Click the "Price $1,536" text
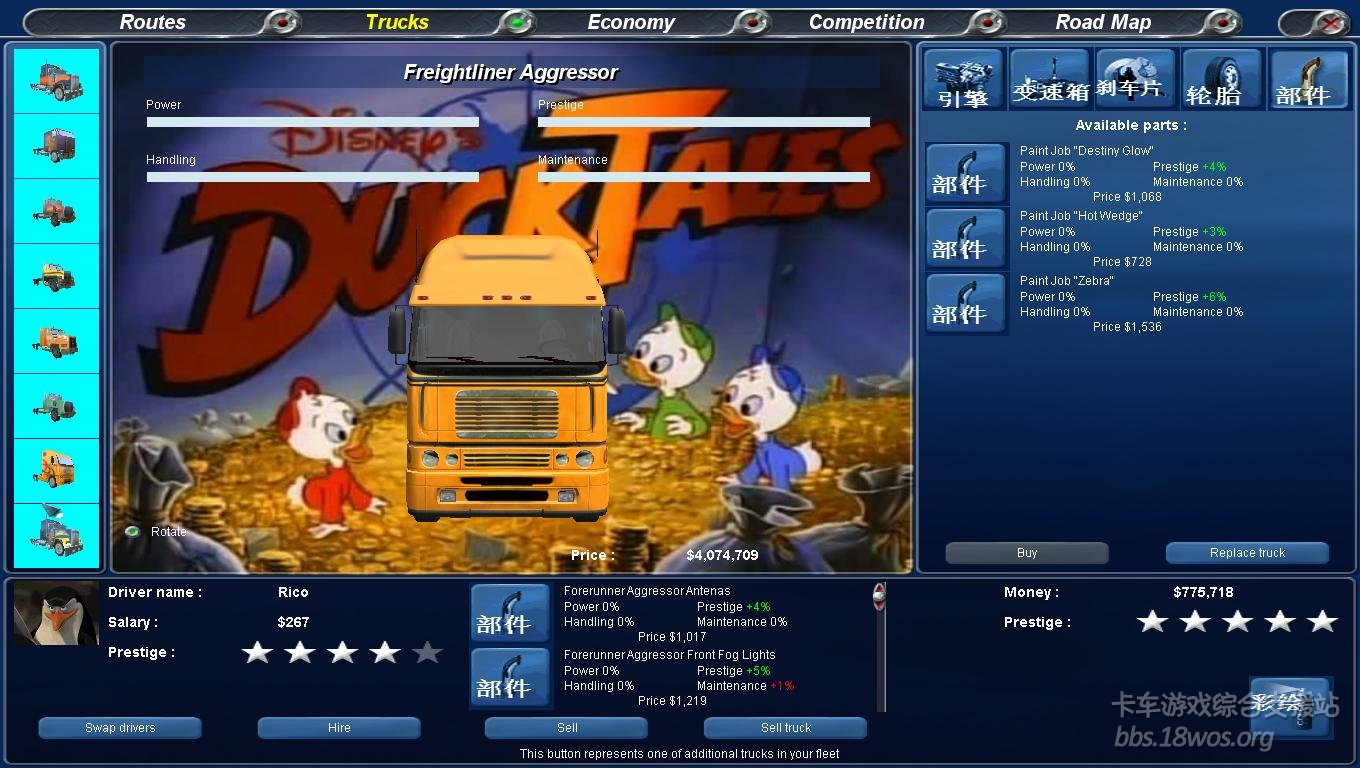 tap(1127, 327)
